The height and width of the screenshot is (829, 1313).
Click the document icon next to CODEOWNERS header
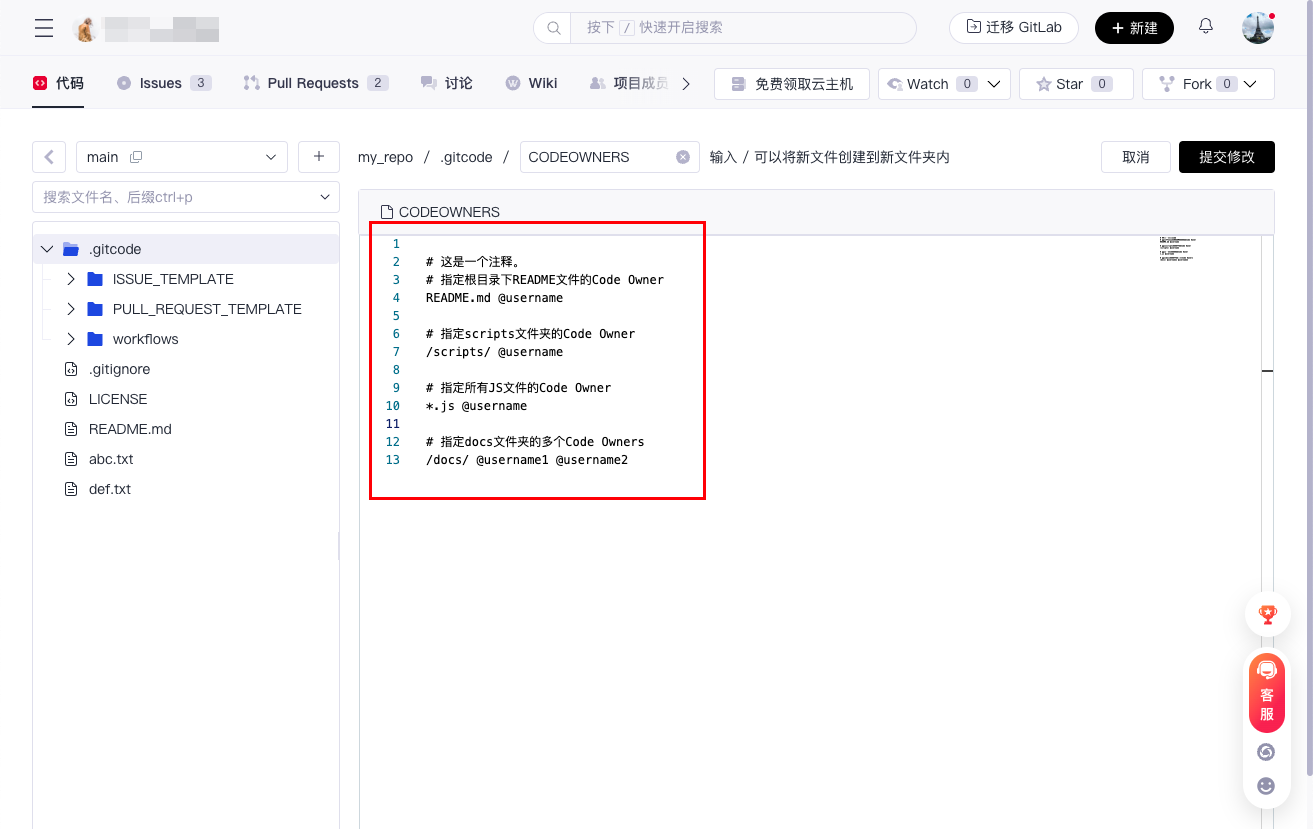pos(389,211)
